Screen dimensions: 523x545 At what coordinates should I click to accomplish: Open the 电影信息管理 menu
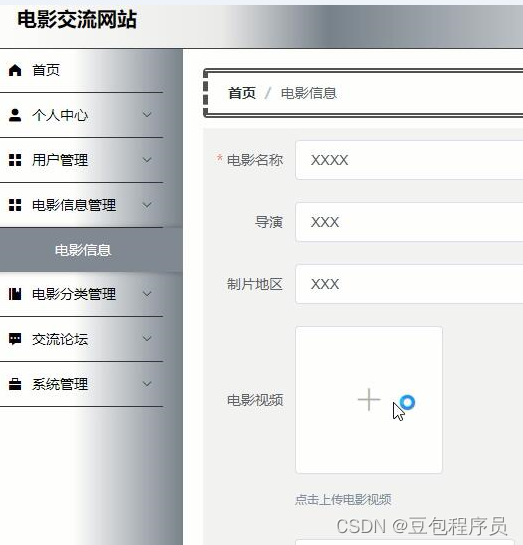point(81,205)
